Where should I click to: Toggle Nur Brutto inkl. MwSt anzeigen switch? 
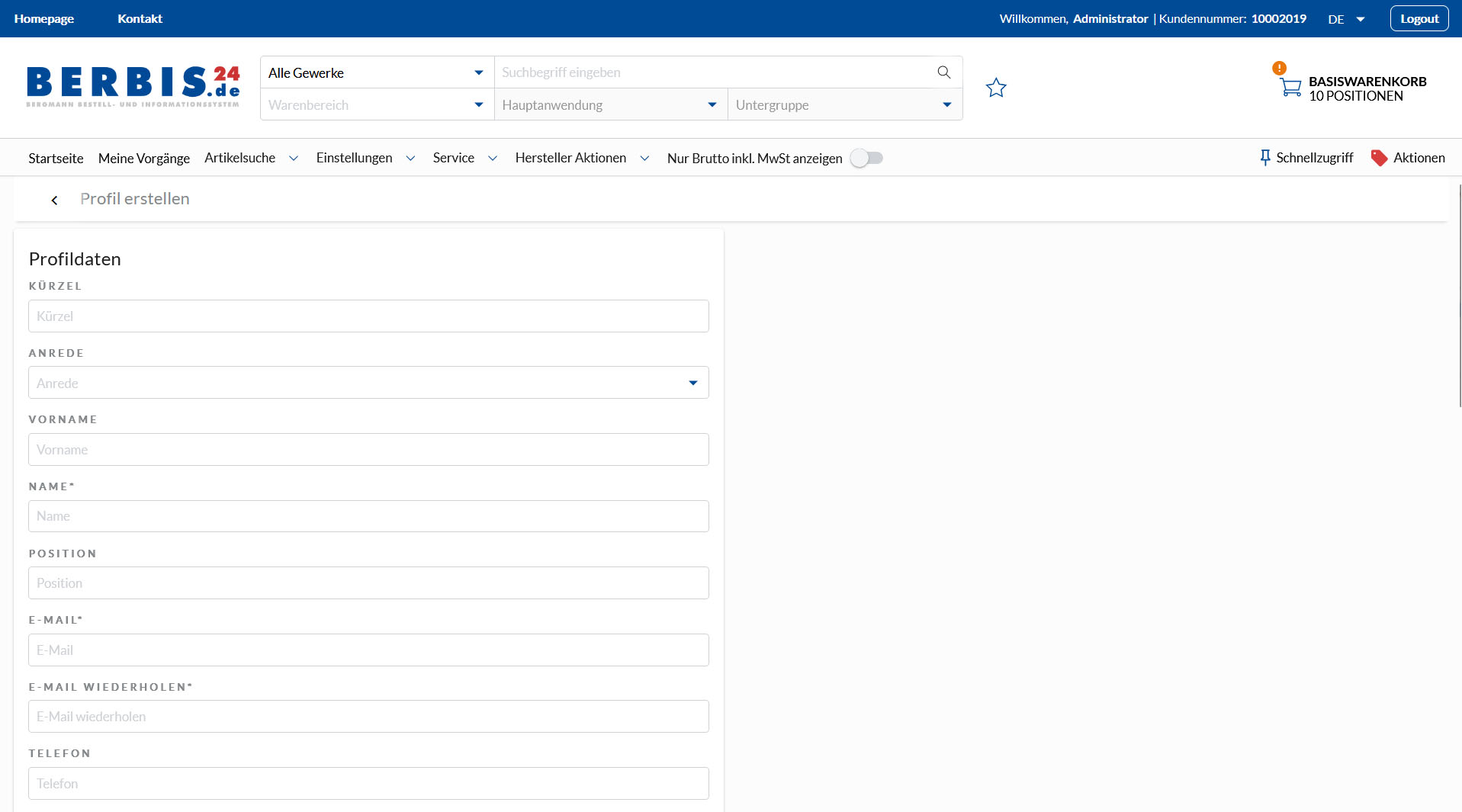(867, 158)
